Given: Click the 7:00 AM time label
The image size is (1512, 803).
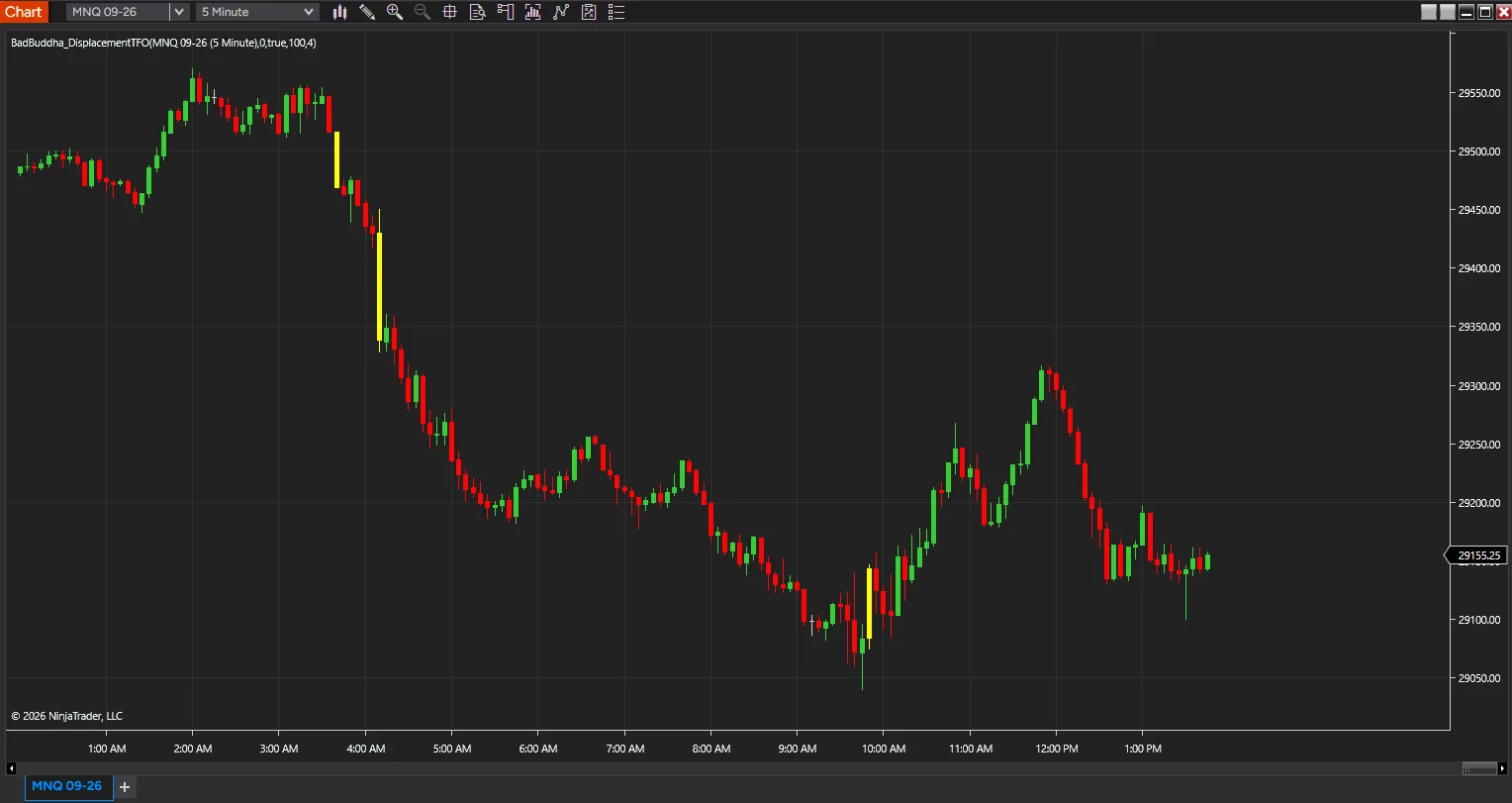Looking at the screenshot, I should (x=625, y=749).
